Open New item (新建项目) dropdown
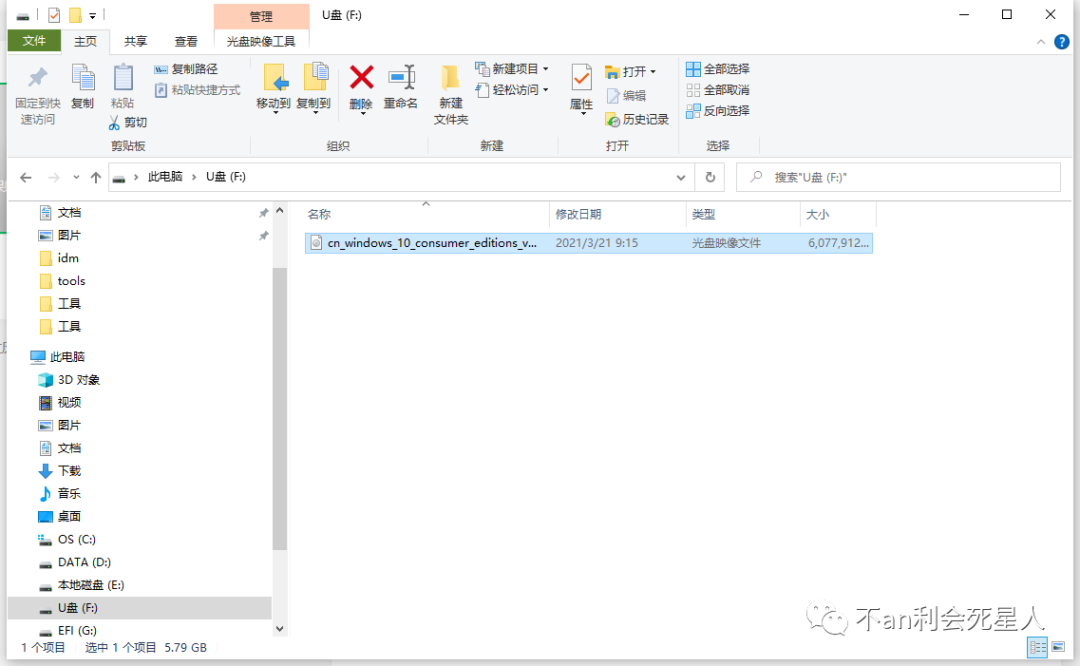Viewport: 1080px width, 666px height. click(512, 69)
